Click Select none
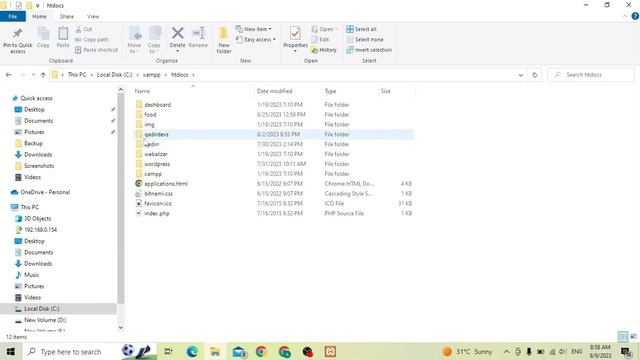This screenshot has width=640, height=360. click(364, 40)
